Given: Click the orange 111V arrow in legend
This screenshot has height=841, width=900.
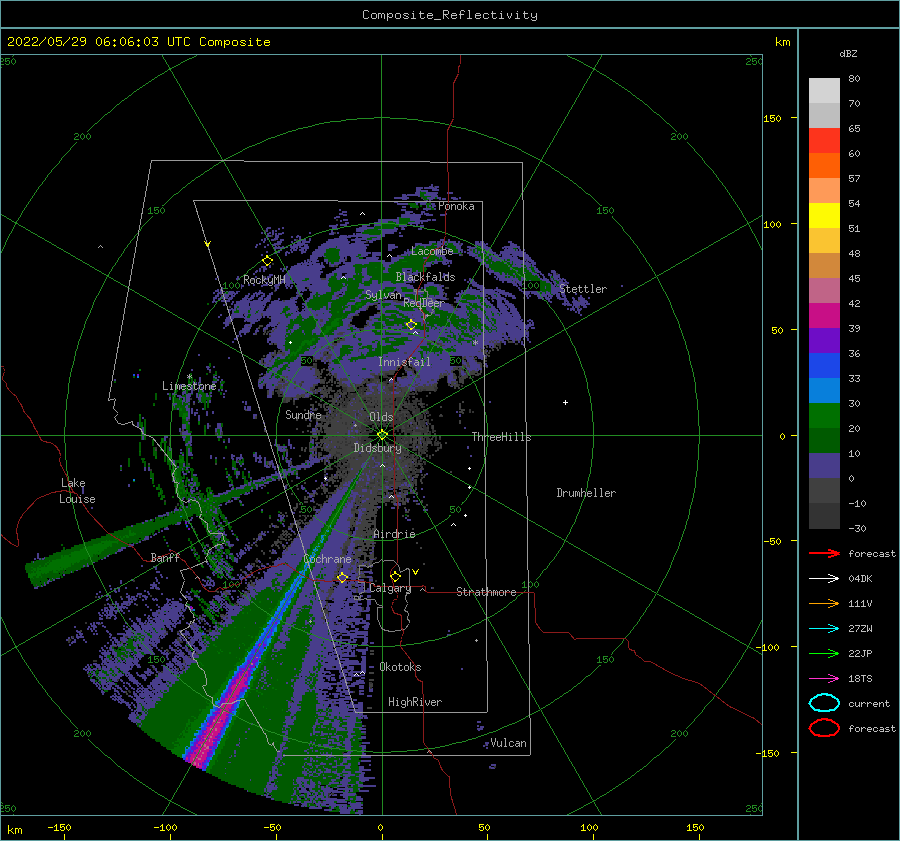Looking at the screenshot, I should (824, 603).
